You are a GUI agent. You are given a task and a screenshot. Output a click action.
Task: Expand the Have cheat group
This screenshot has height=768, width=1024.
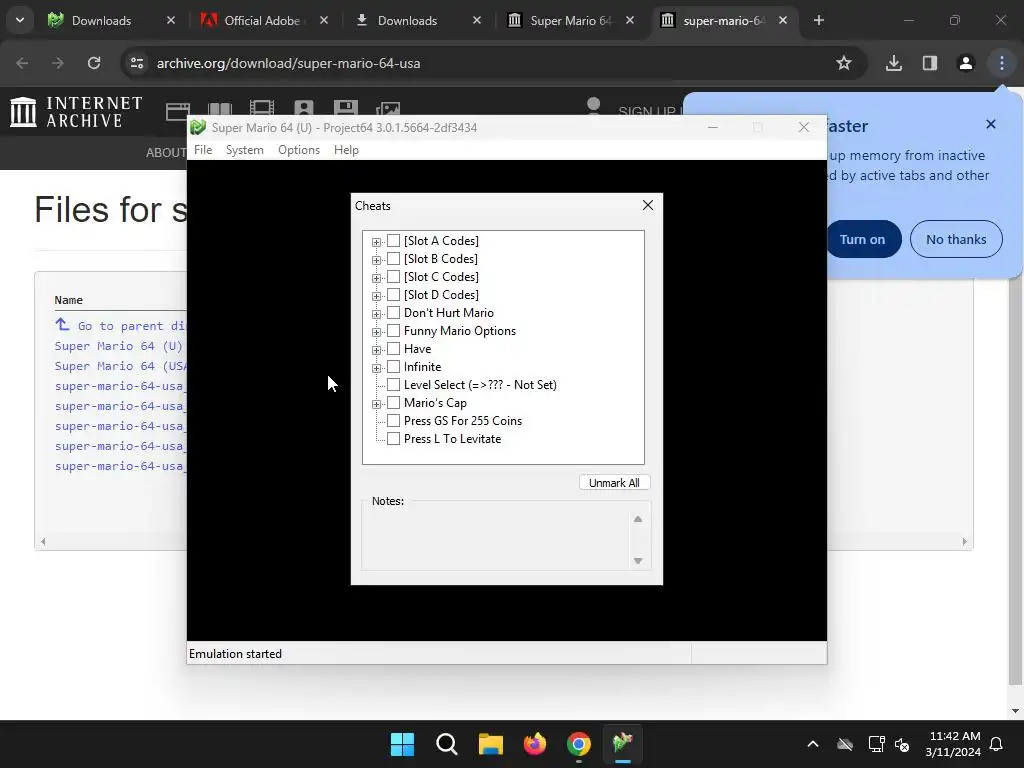pos(376,350)
